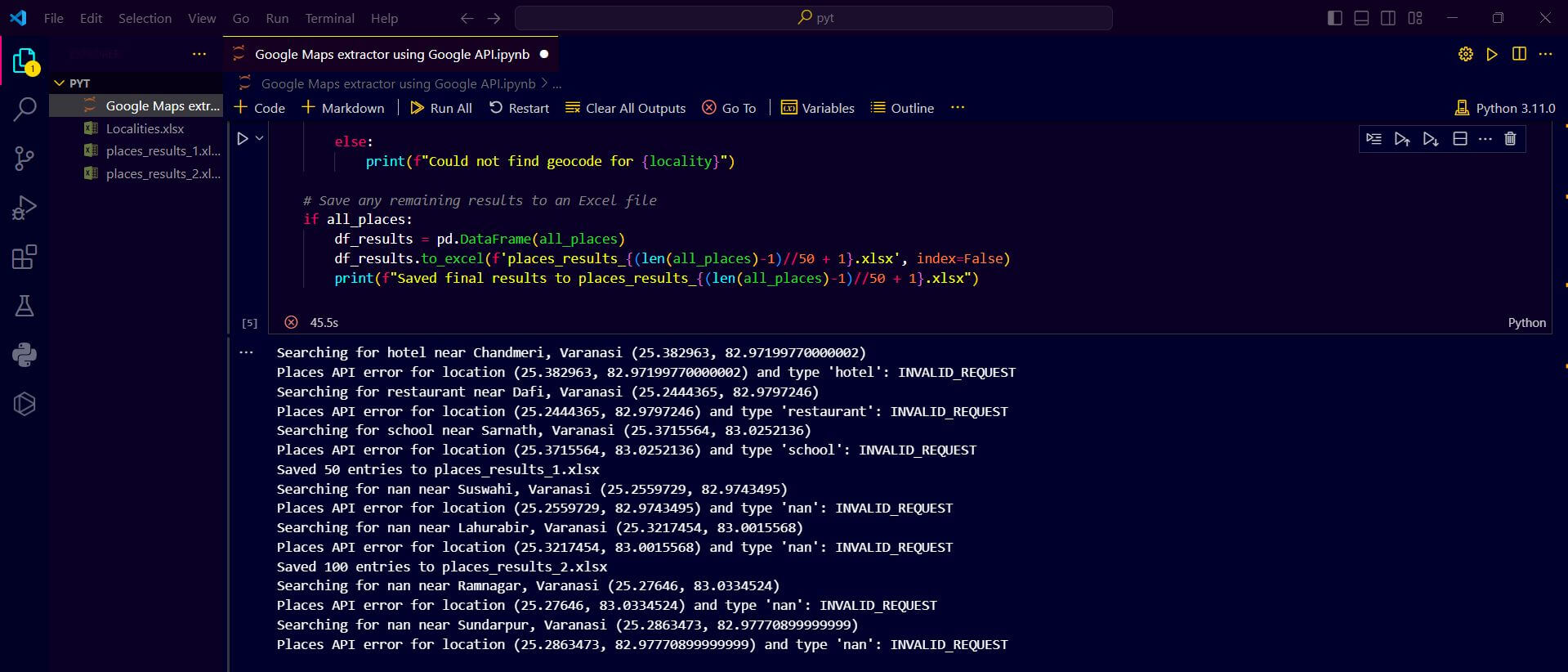Open the File menu
Image resolution: width=1568 pixels, height=672 pixels.
point(54,18)
